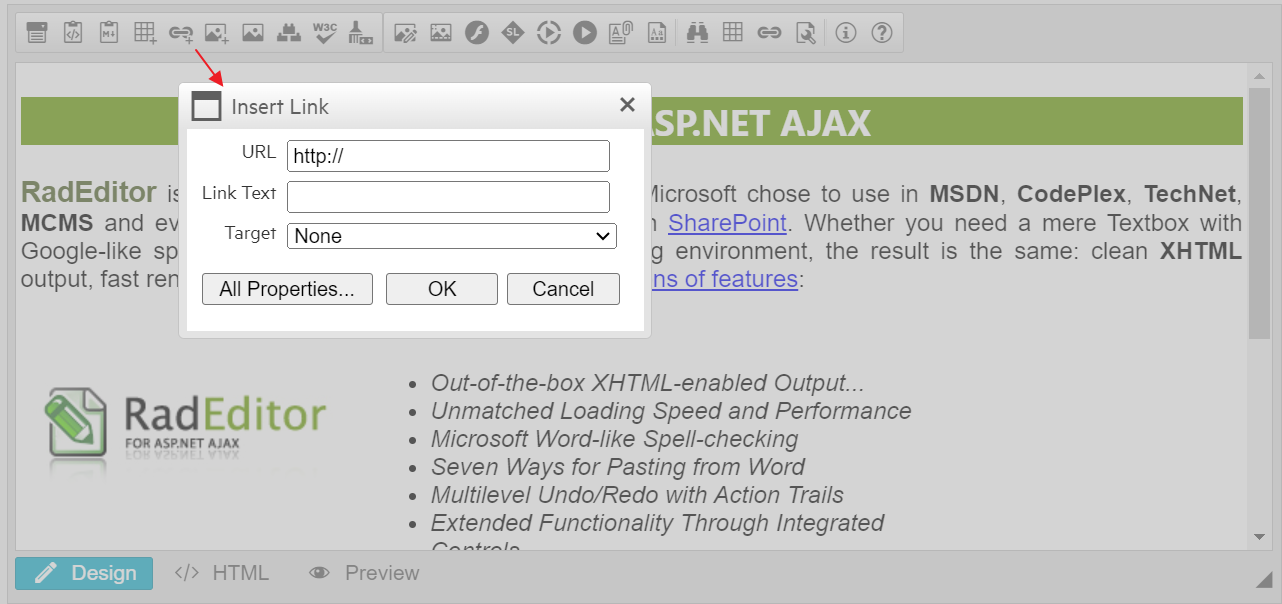This screenshot has height=604, width=1282.
Task: Click the Insert Link chain icon
Action: pyautogui.click(x=181, y=33)
